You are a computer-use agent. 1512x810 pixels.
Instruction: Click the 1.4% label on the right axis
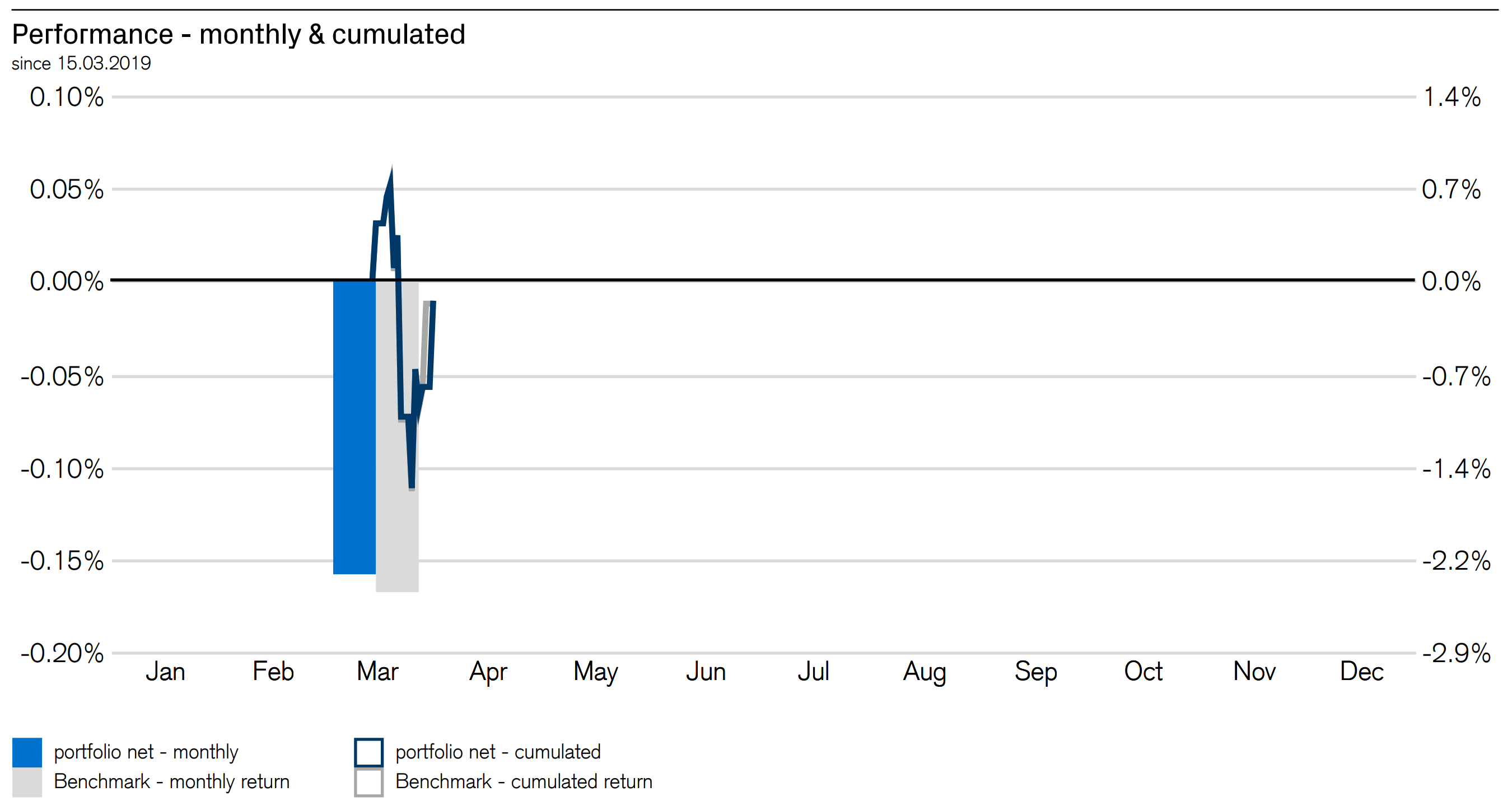pyautogui.click(x=1452, y=97)
